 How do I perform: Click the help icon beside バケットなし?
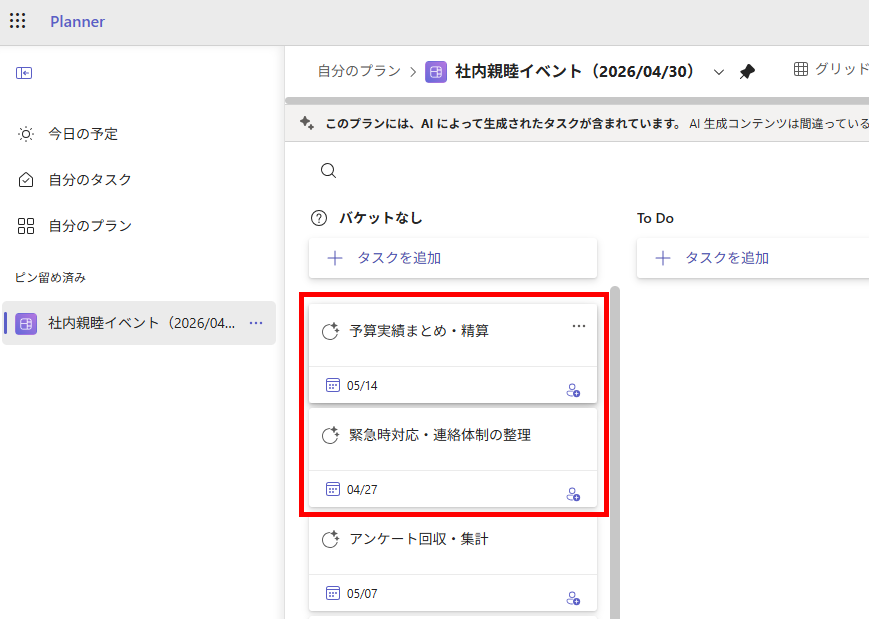(319, 218)
